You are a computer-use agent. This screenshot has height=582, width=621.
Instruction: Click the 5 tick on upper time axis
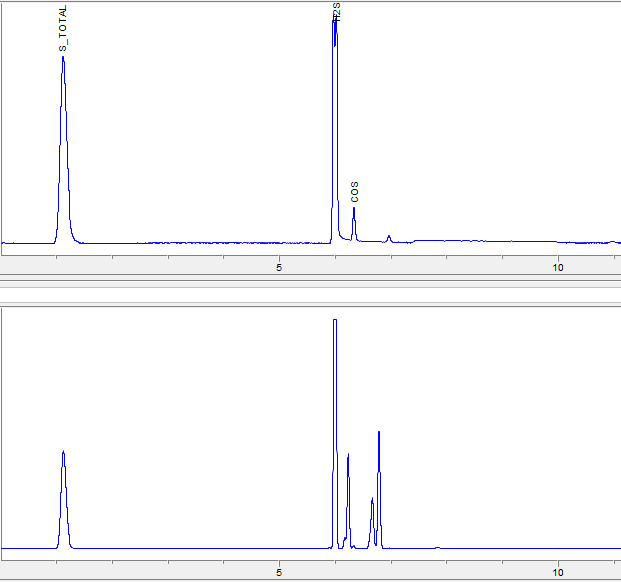tap(279, 267)
